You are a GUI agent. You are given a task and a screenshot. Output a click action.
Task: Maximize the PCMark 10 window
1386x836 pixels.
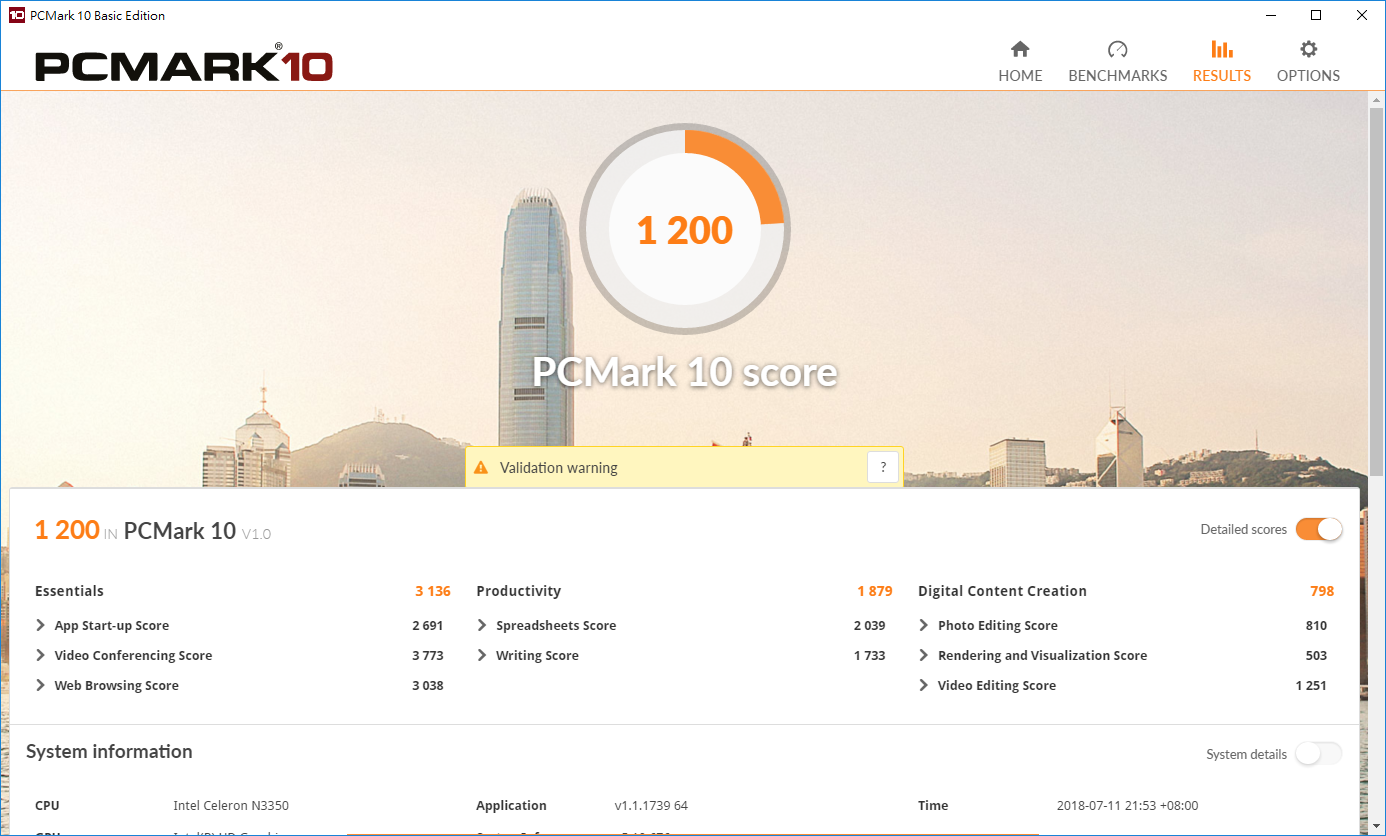click(x=1317, y=15)
